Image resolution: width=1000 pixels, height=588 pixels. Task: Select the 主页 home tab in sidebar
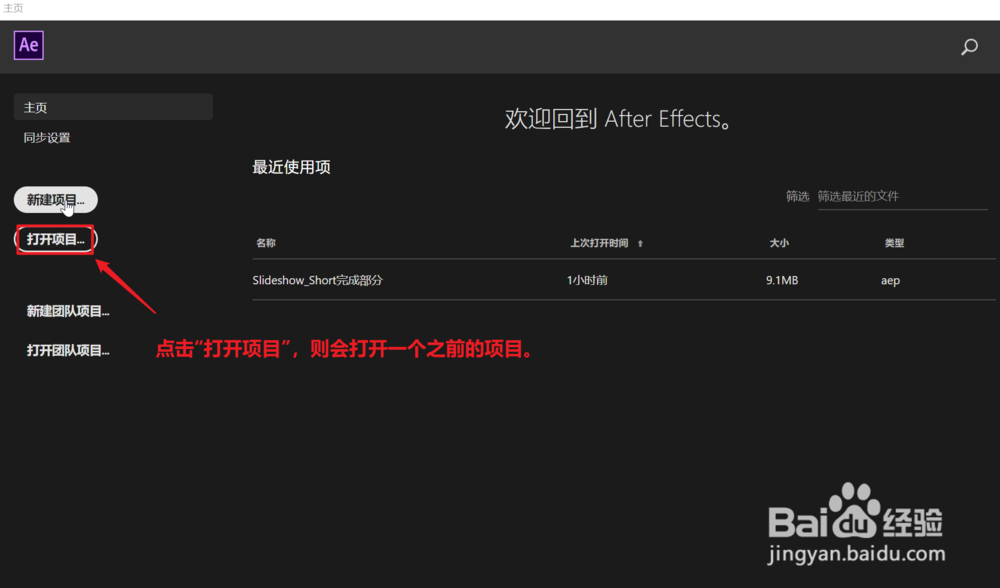pos(113,107)
